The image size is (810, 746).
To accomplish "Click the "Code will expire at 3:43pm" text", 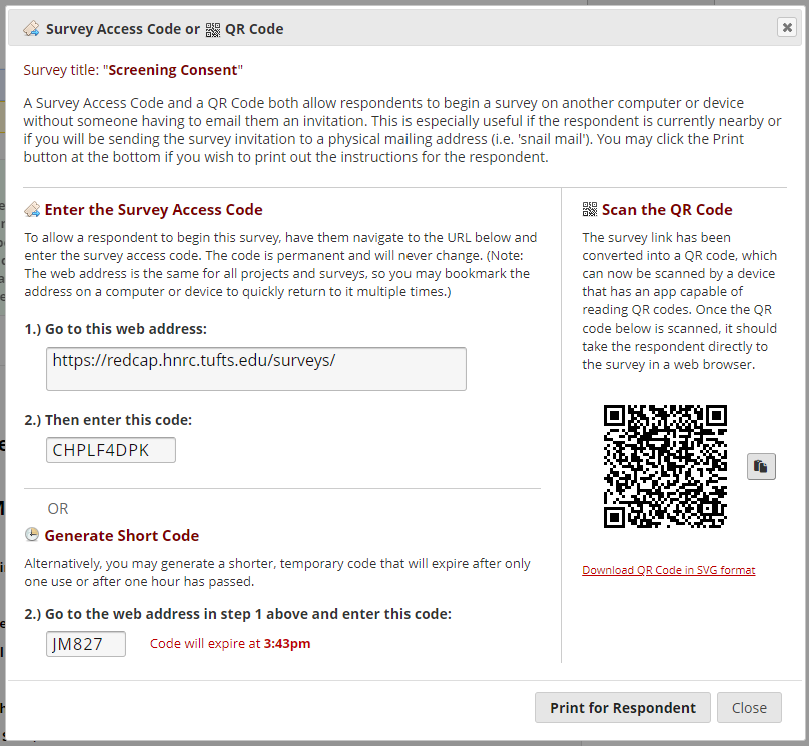I will (230, 644).
